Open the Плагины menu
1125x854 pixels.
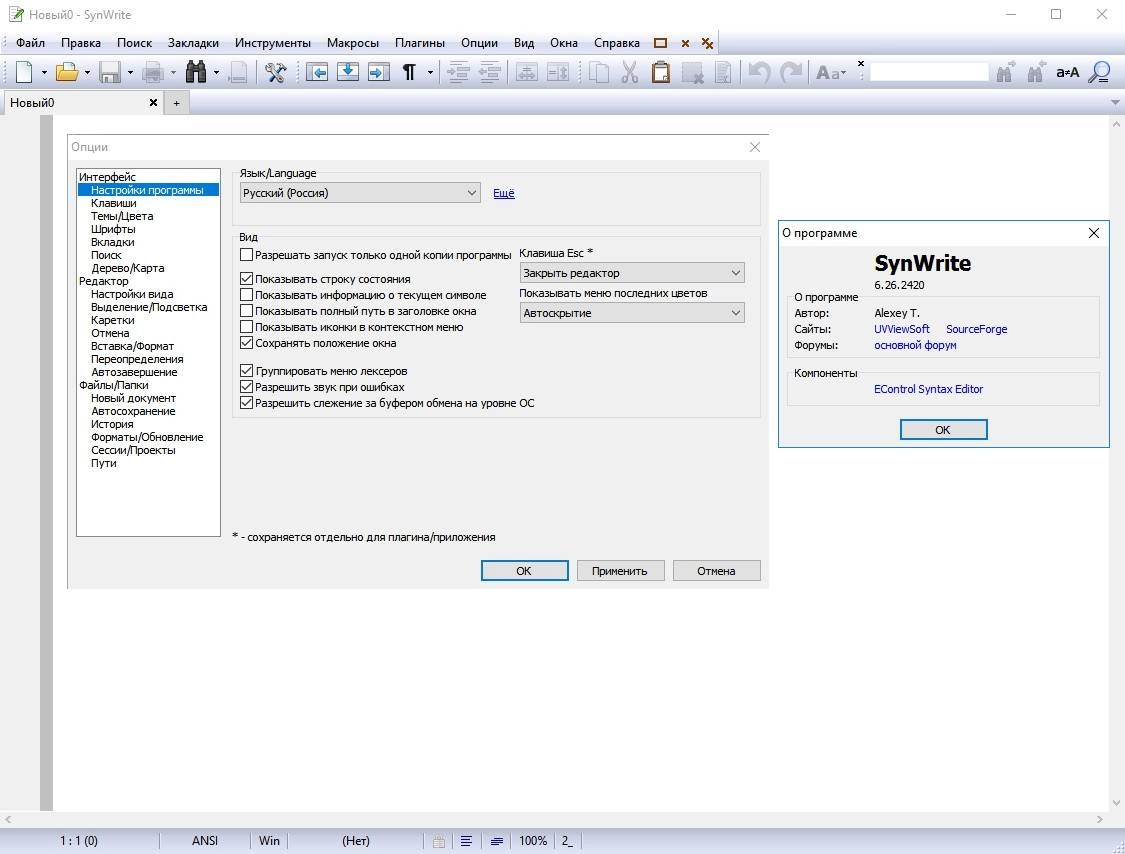coord(420,43)
